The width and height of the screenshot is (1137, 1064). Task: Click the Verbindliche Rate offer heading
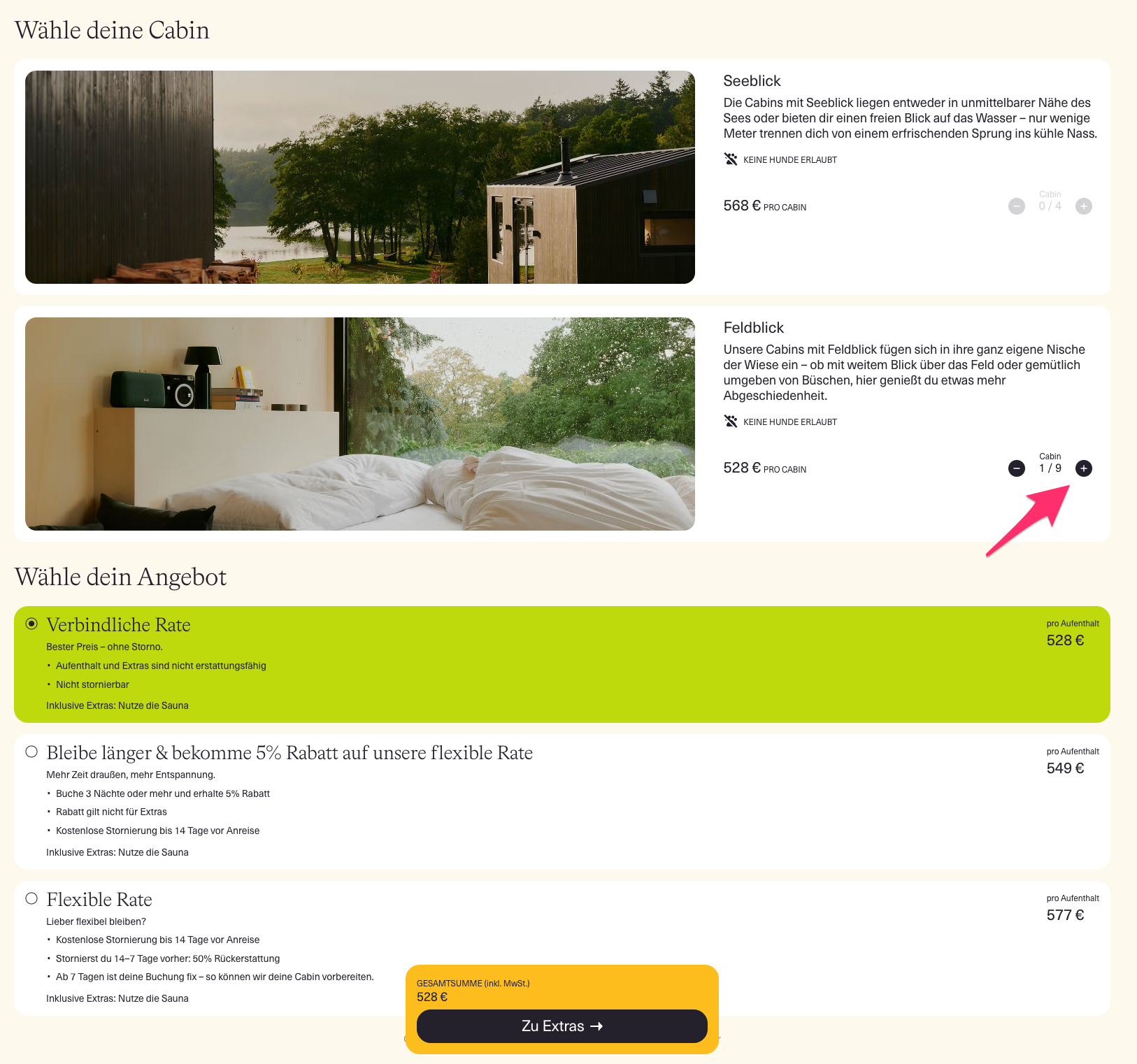[119, 625]
